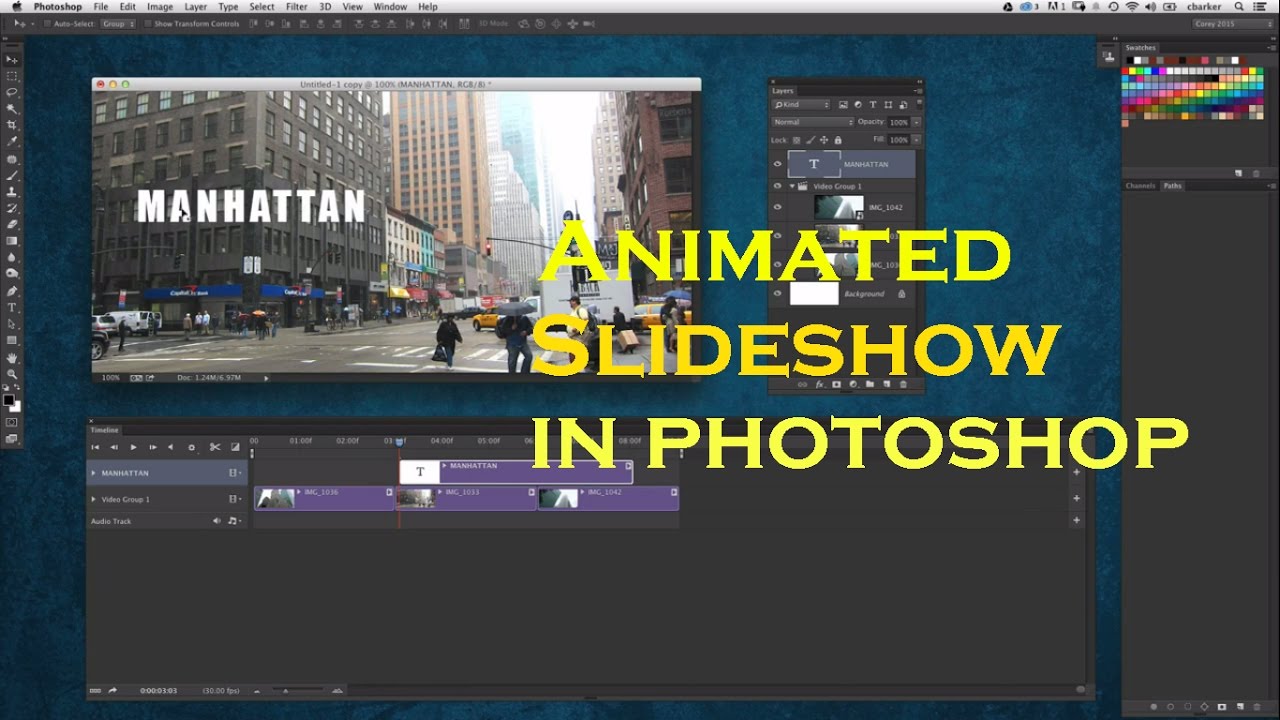Click the Add layer mask icon
The width and height of the screenshot is (1280, 720).
click(836, 384)
